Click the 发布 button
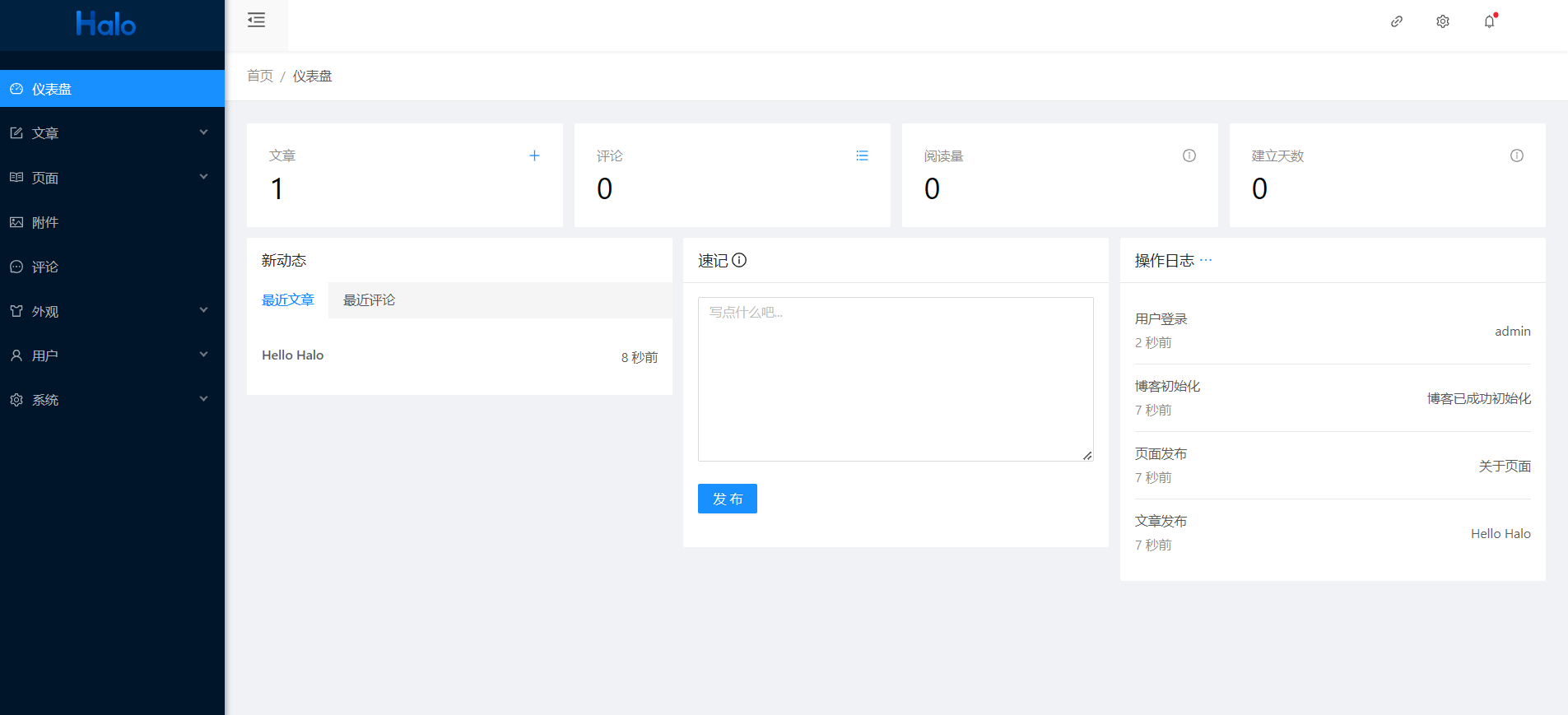1568x715 pixels. [727, 499]
